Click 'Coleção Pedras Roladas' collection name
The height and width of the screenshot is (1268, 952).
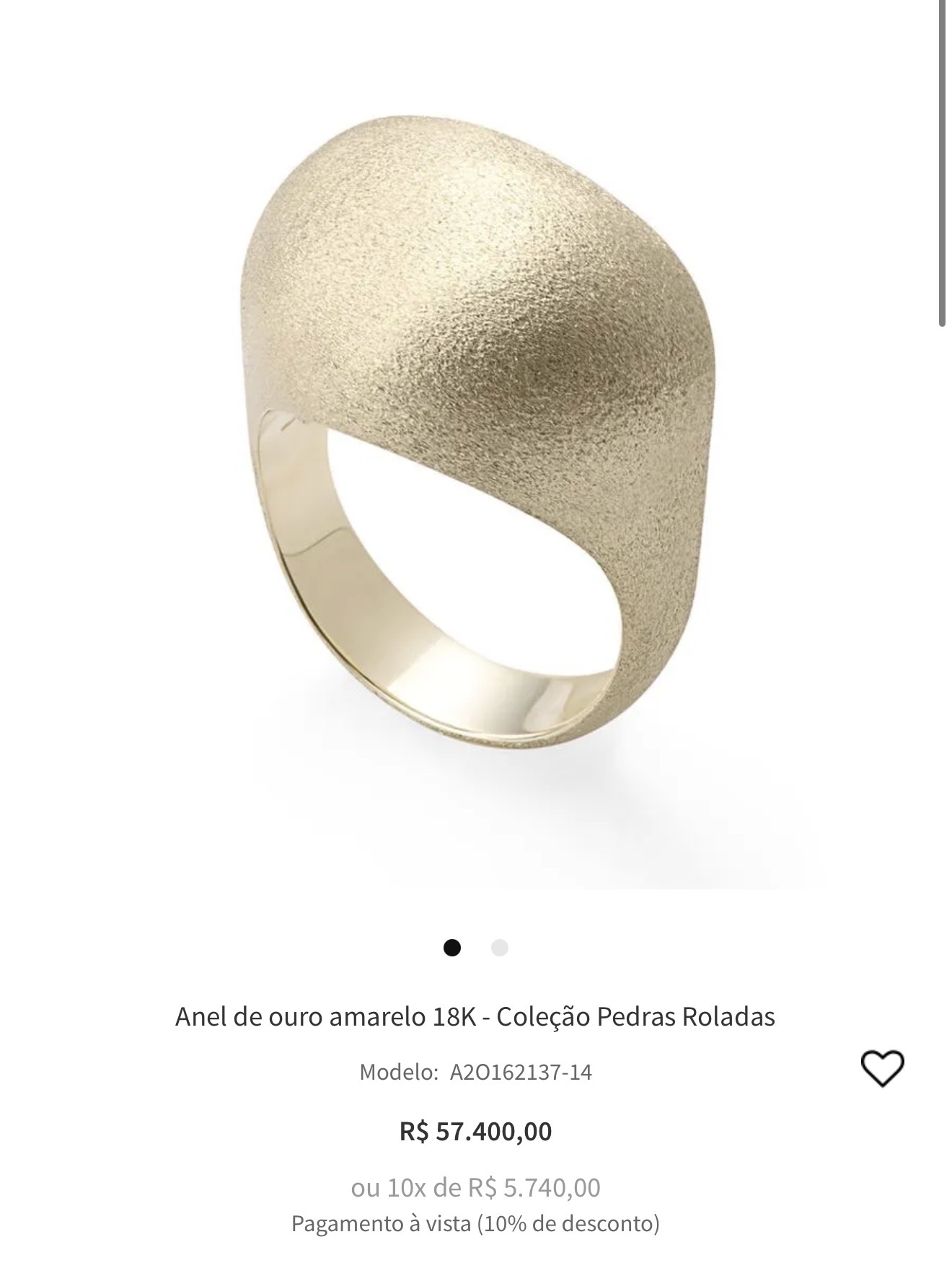635,1016
